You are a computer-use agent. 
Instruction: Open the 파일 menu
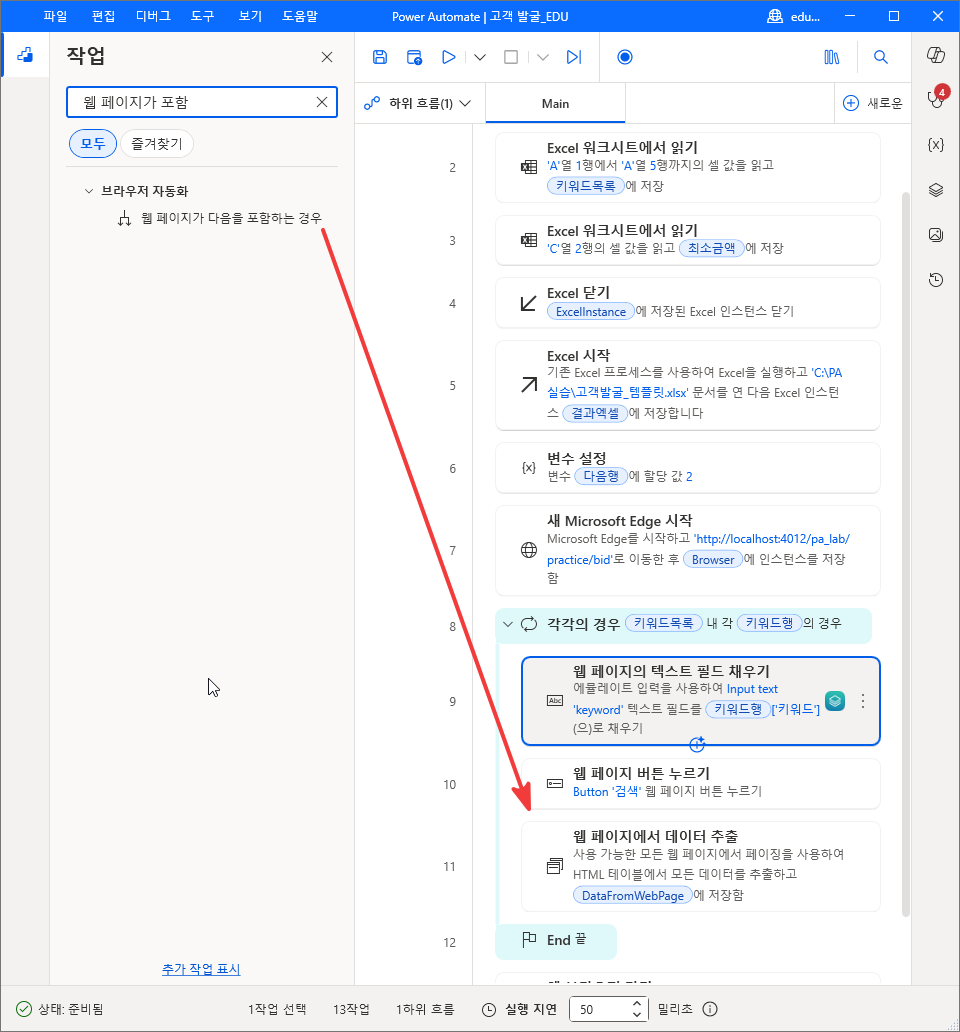tap(55, 16)
